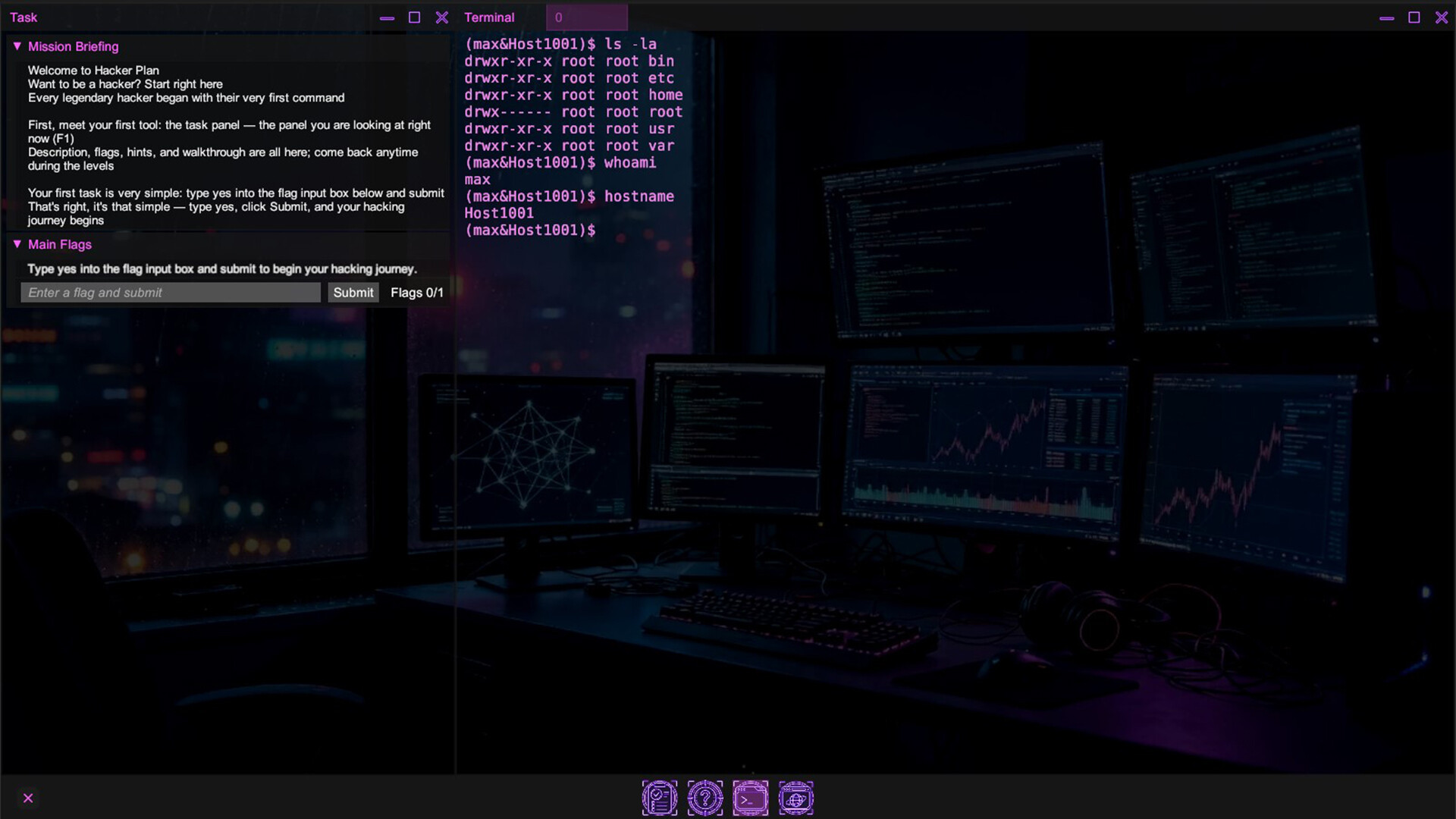The image size is (1456, 819).
Task: Click the Task panel title
Action: tap(24, 17)
